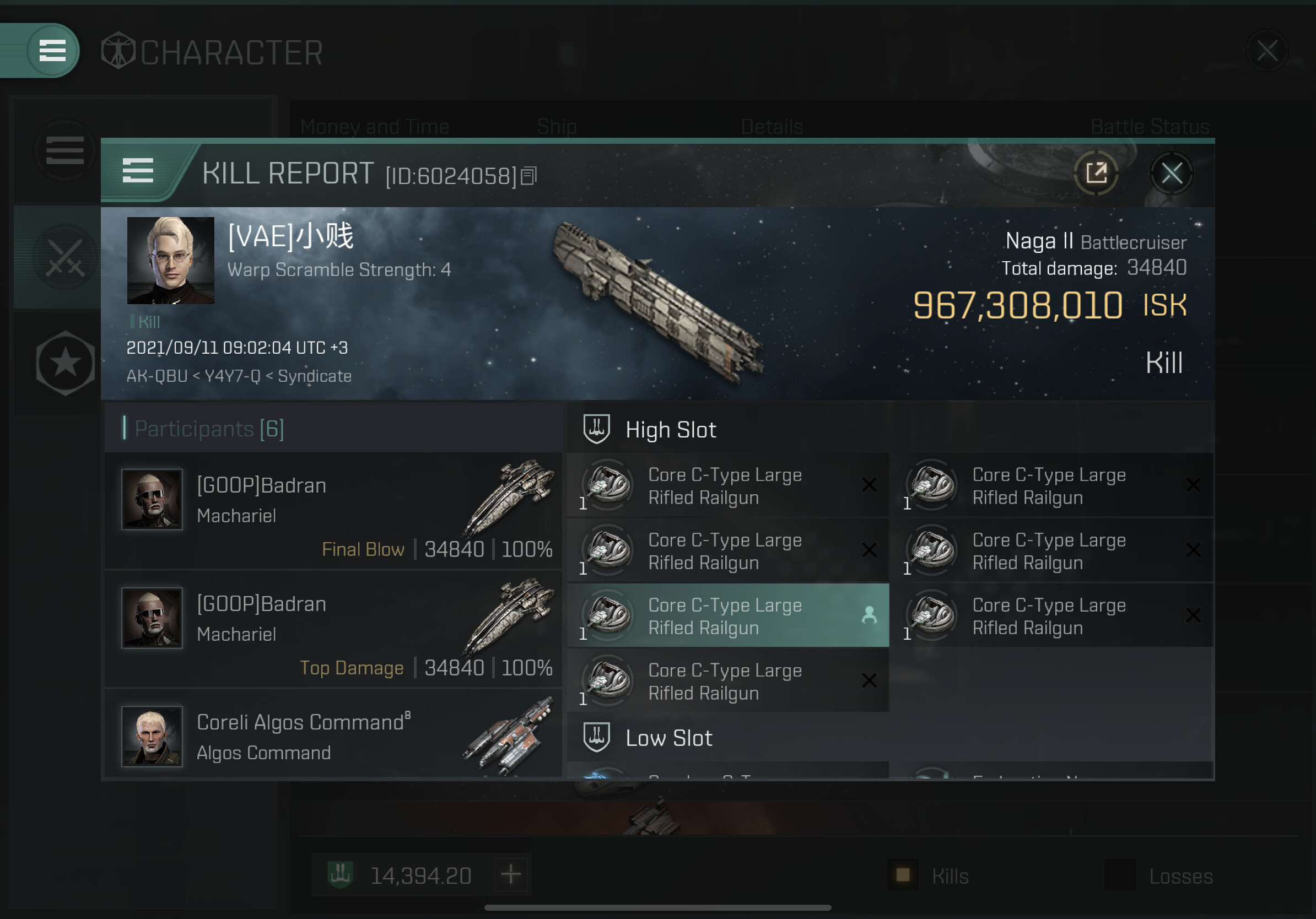Open the Kill Report menu icon
1316x919 pixels.
click(x=138, y=171)
